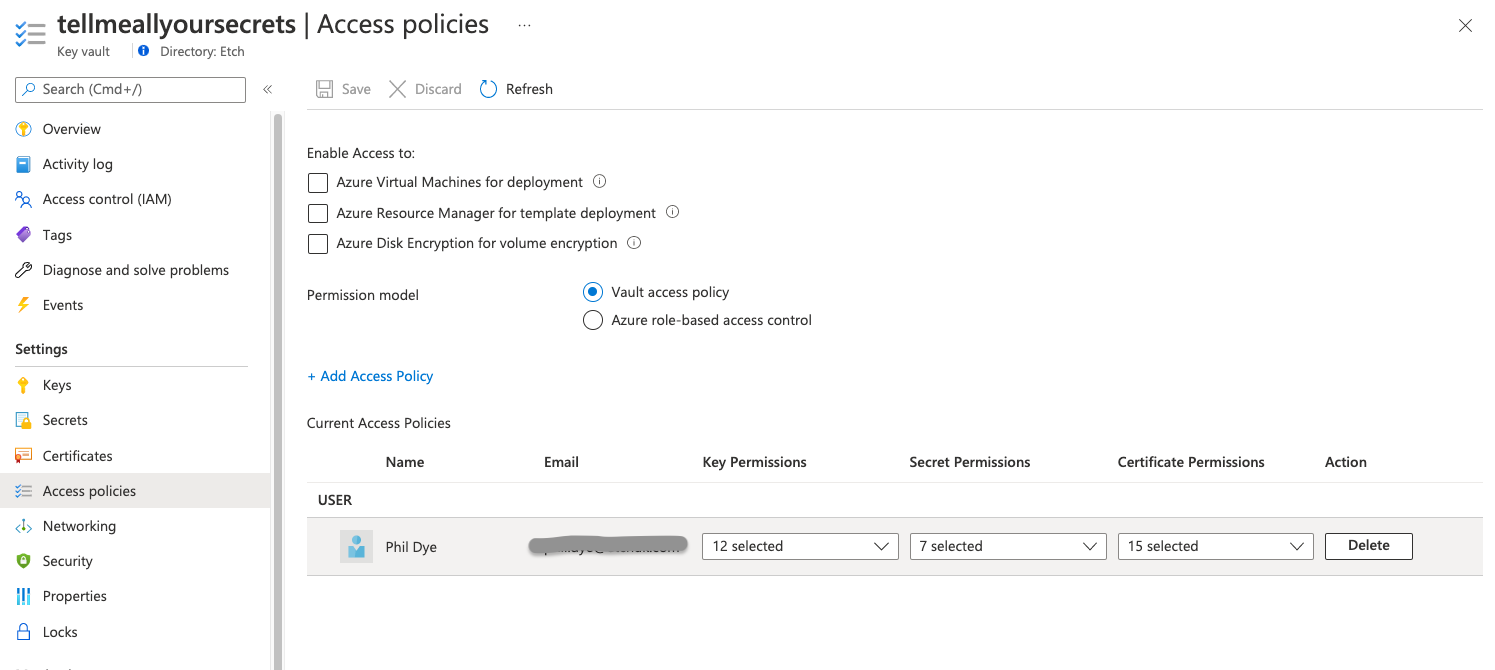Image resolution: width=1495 pixels, height=670 pixels.
Task: Enable Azure Disk Encryption for volume encryption
Action: click(318, 243)
